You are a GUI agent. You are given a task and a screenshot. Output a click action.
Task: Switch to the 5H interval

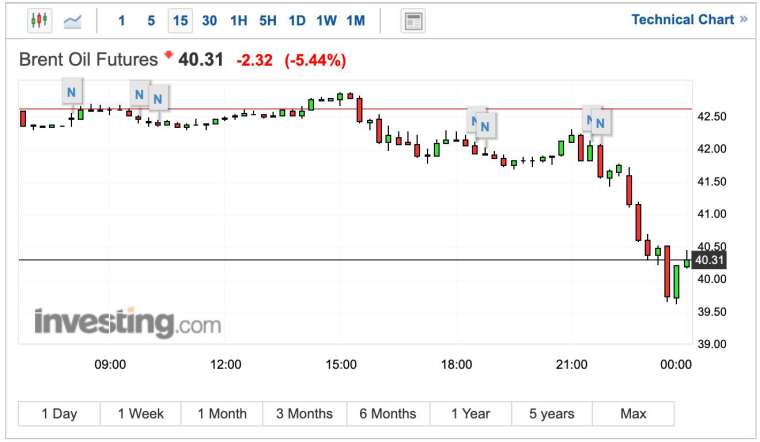point(268,21)
